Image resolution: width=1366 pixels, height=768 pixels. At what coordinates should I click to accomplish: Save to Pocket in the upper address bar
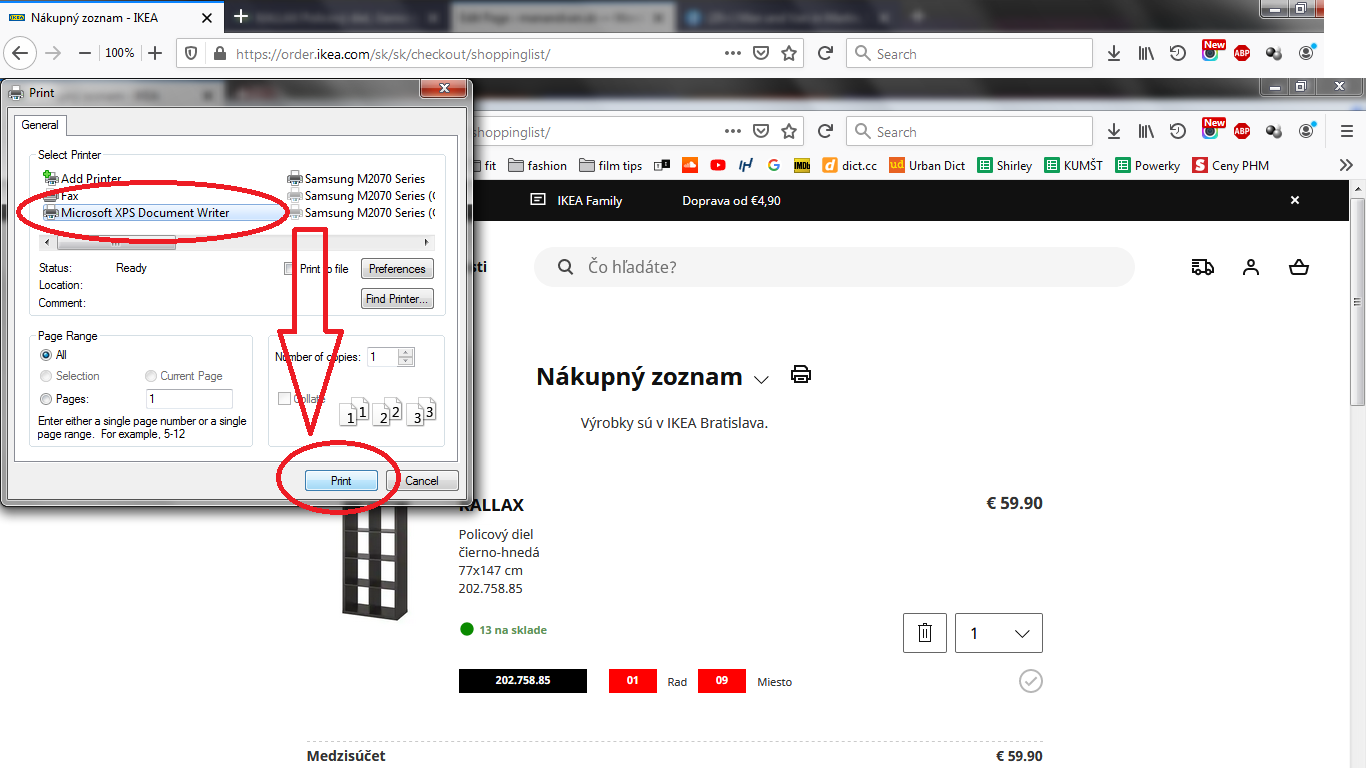click(x=761, y=54)
